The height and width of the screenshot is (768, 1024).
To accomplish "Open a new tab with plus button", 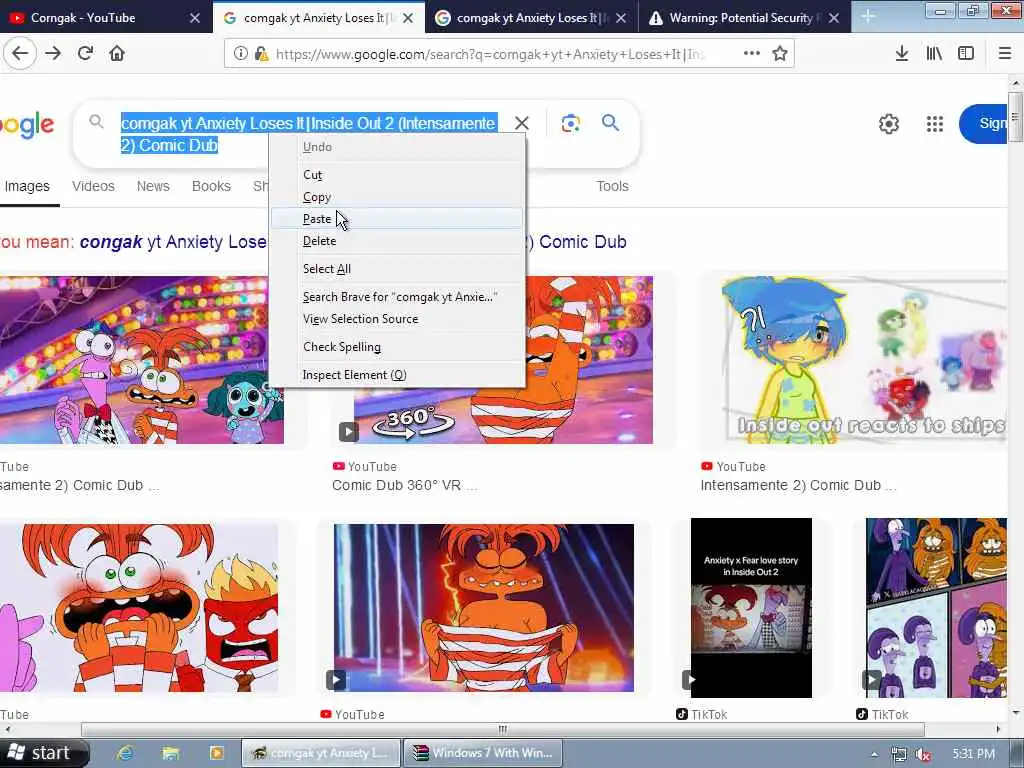I will coord(868,17).
